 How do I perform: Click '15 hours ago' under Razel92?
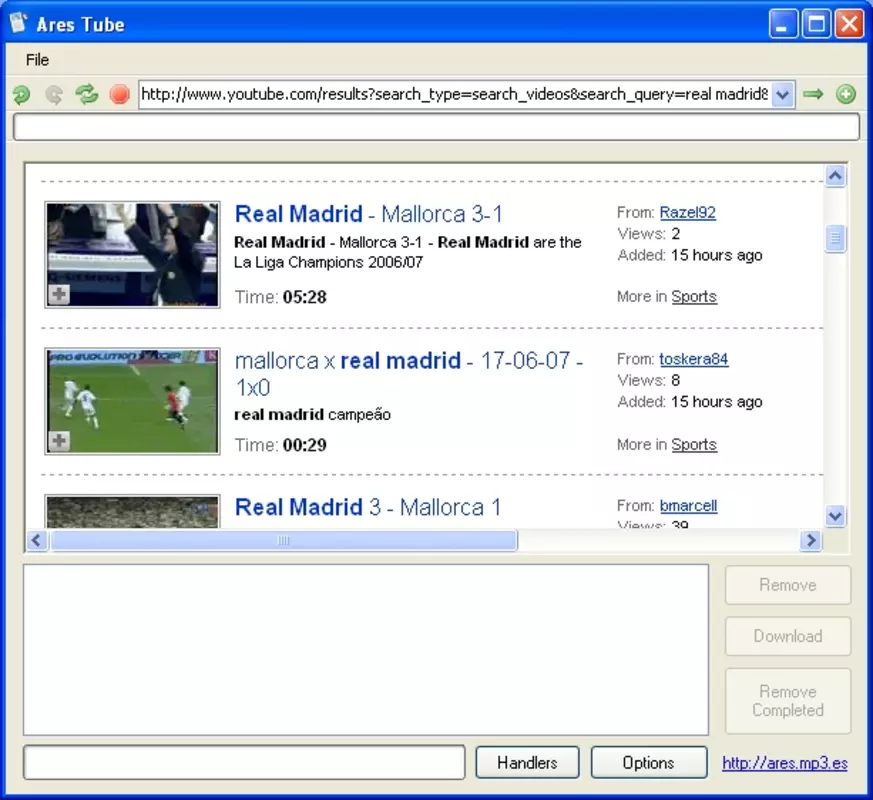[717, 256]
